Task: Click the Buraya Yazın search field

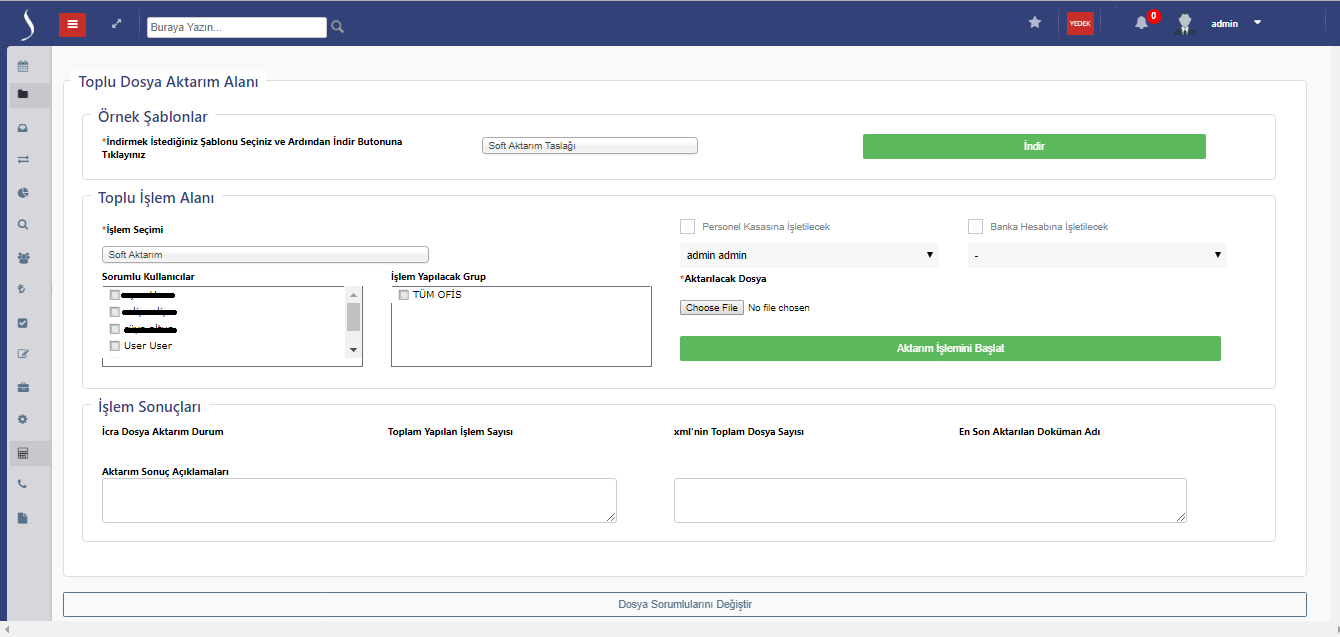Action: click(x=236, y=28)
